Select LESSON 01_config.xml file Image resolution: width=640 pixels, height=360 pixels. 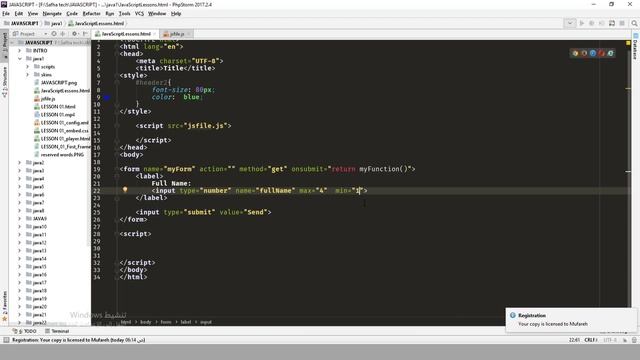(64, 122)
